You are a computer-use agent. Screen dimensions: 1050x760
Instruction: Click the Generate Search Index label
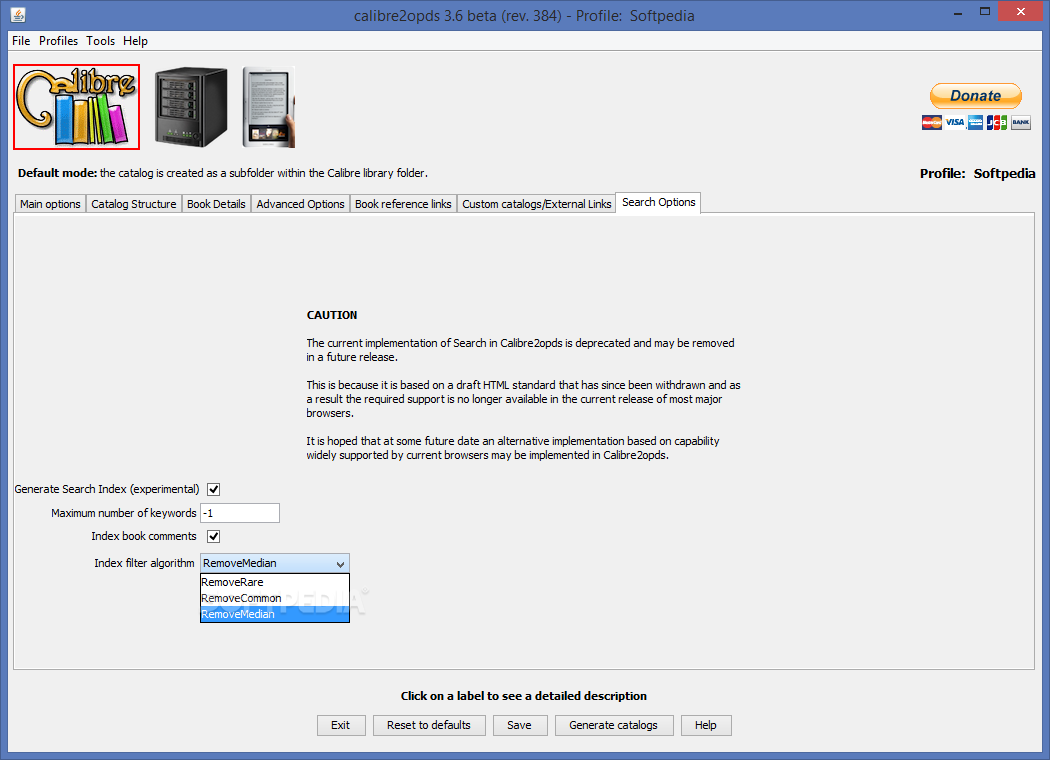[107, 489]
